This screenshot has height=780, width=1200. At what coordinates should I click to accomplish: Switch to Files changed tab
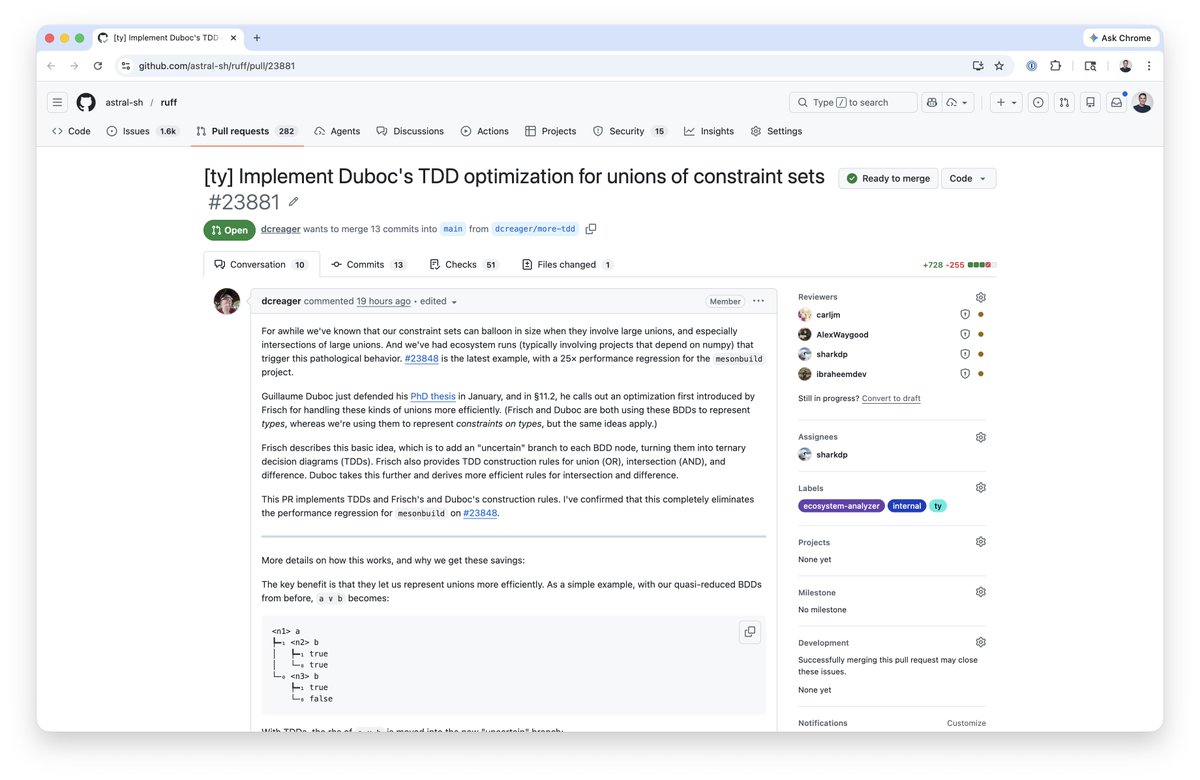(567, 265)
